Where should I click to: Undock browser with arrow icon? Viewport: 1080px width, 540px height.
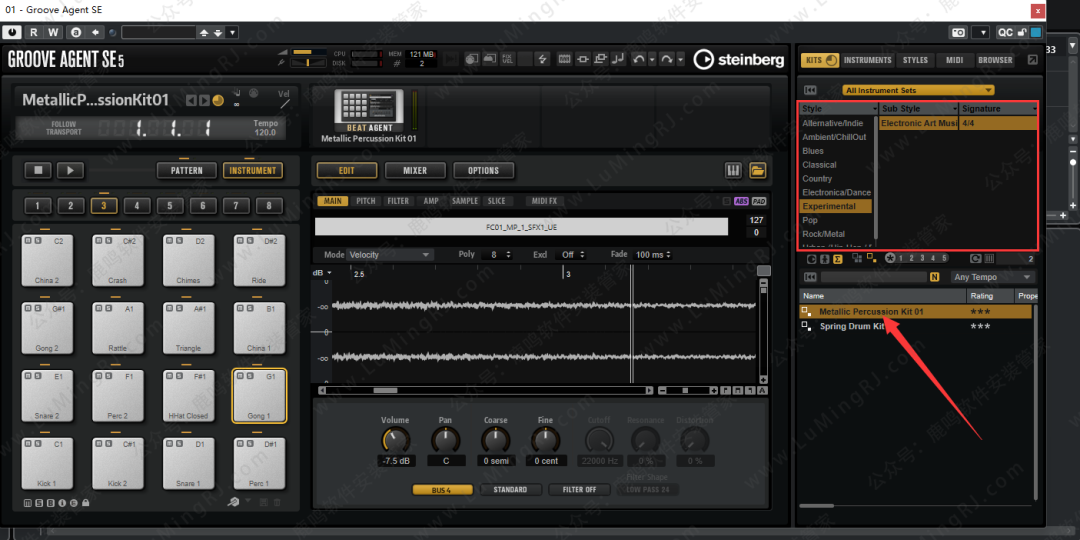(1032, 60)
